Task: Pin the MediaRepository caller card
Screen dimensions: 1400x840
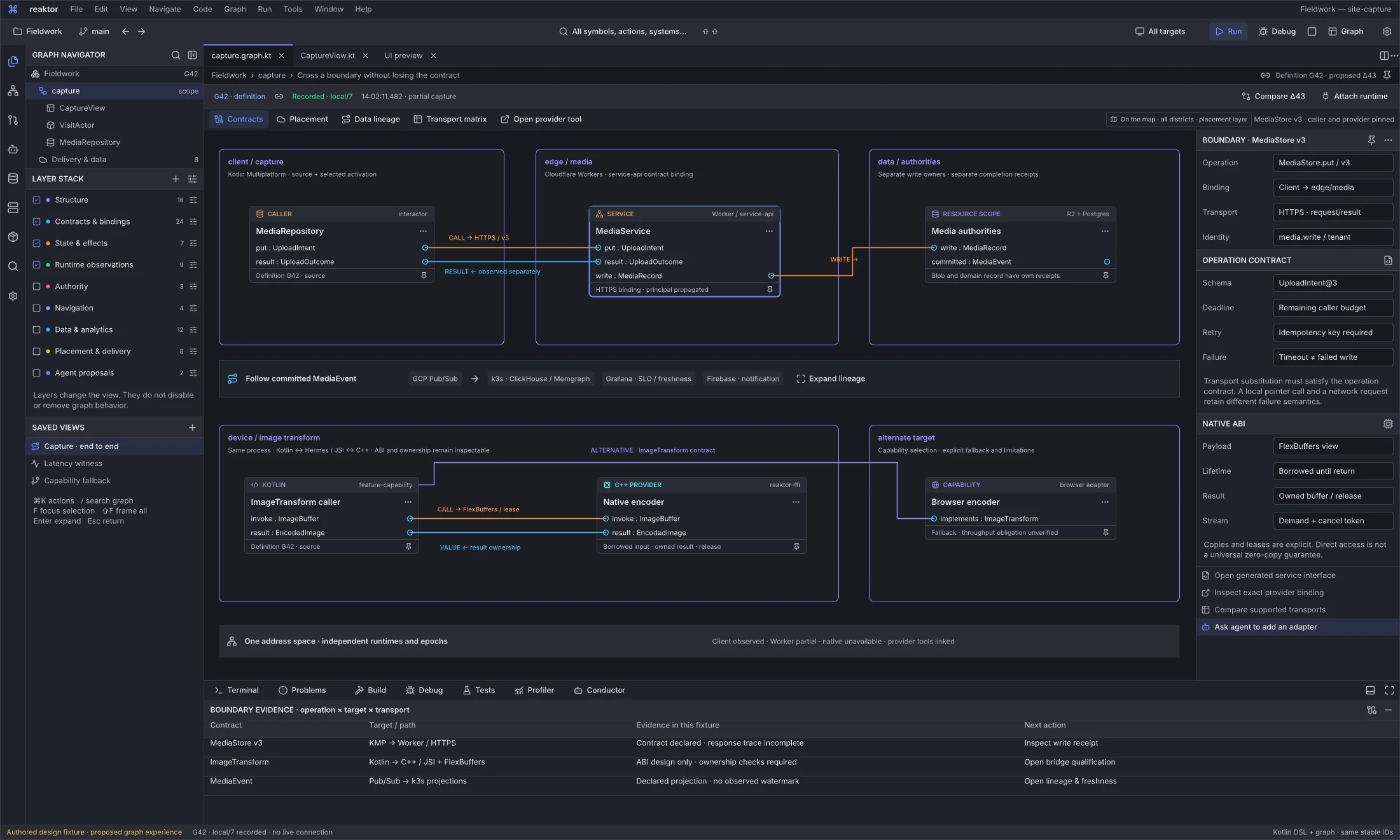Action: pyautogui.click(x=424, y=276)
